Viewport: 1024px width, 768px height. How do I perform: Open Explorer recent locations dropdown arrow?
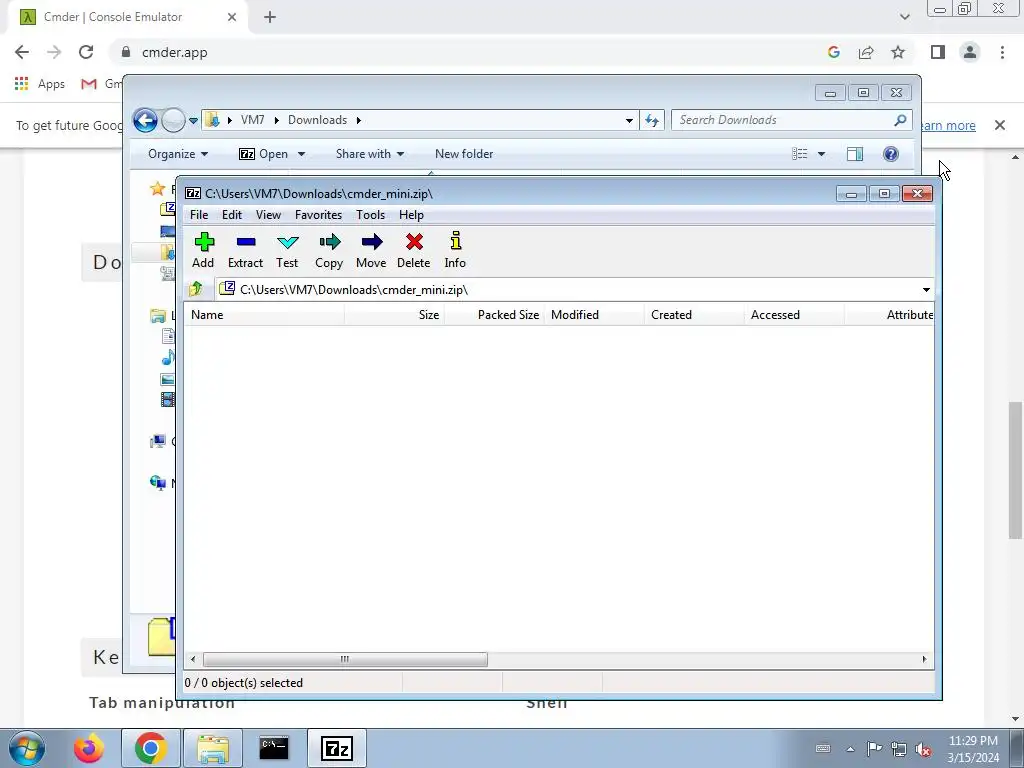pos(193,121)
